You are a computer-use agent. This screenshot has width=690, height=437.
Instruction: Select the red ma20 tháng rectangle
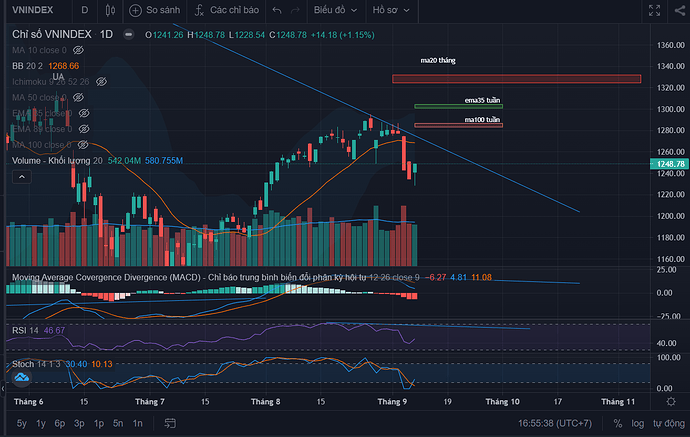tap(517, 79)
